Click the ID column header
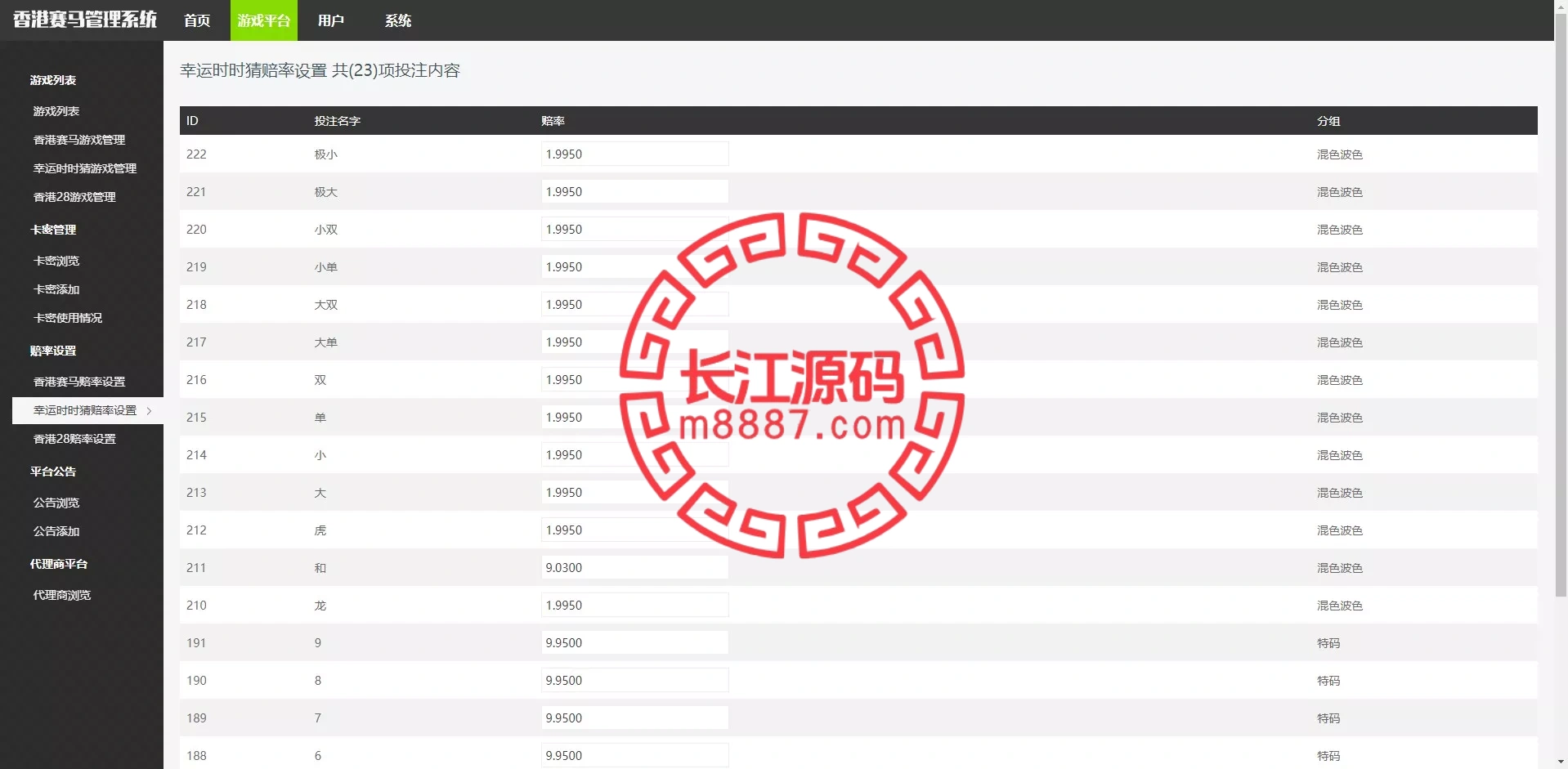The width and height of the screenshot is (1568, 769). (x=192, y=121)
